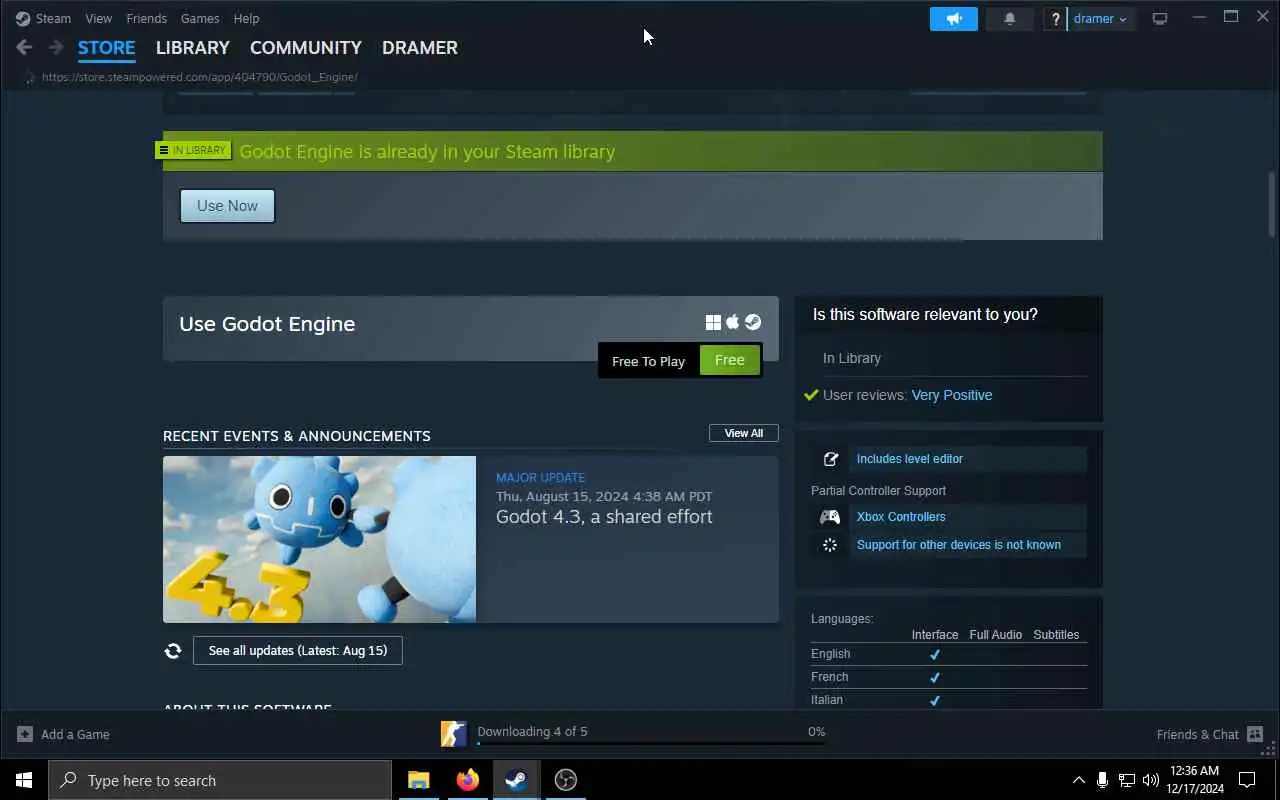Screen dimensions: 1280x800
Task: Click the English language row
Action: click(x=949, y=654)
